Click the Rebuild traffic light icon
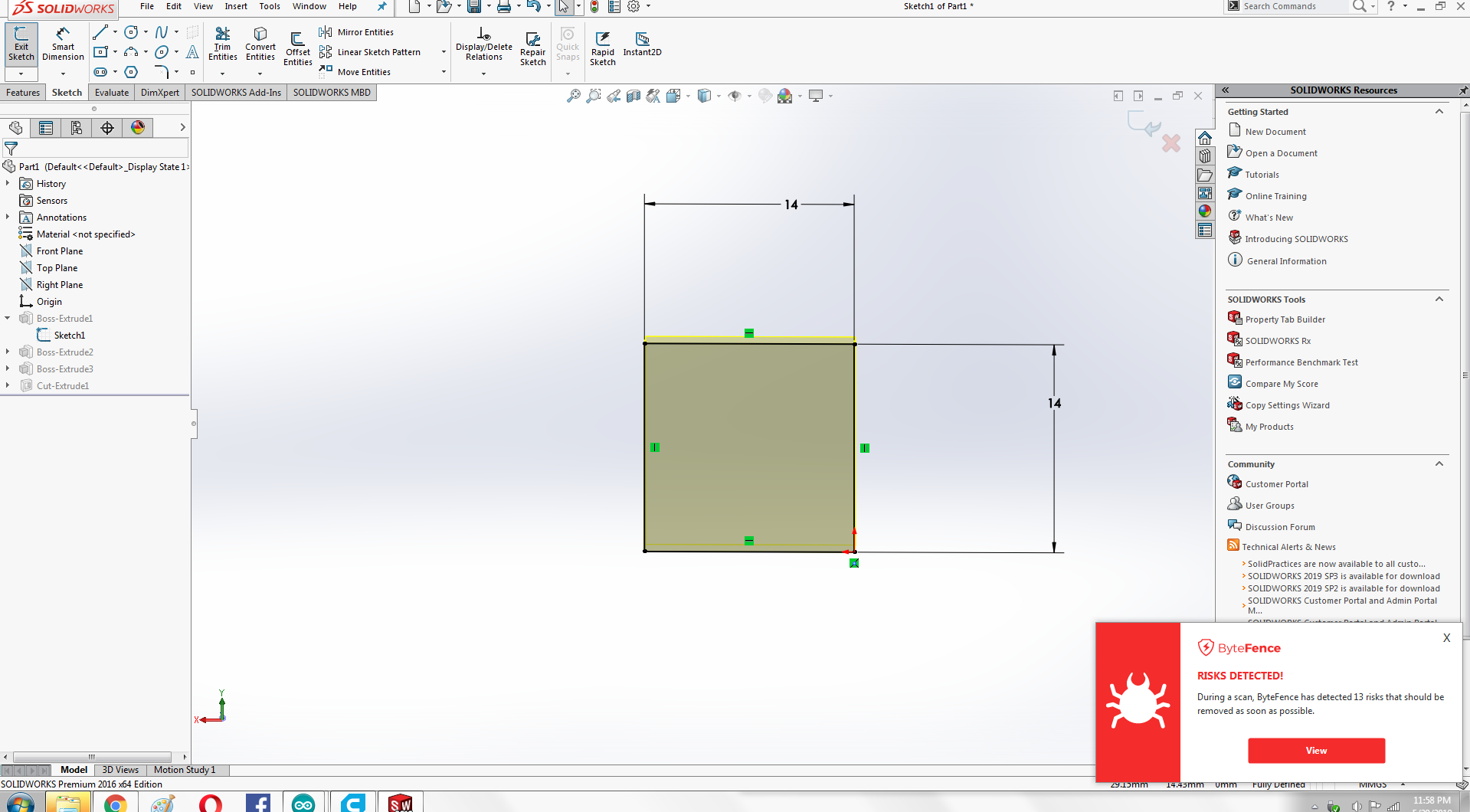Screen dimensions: 1470x812 [594, 7]
